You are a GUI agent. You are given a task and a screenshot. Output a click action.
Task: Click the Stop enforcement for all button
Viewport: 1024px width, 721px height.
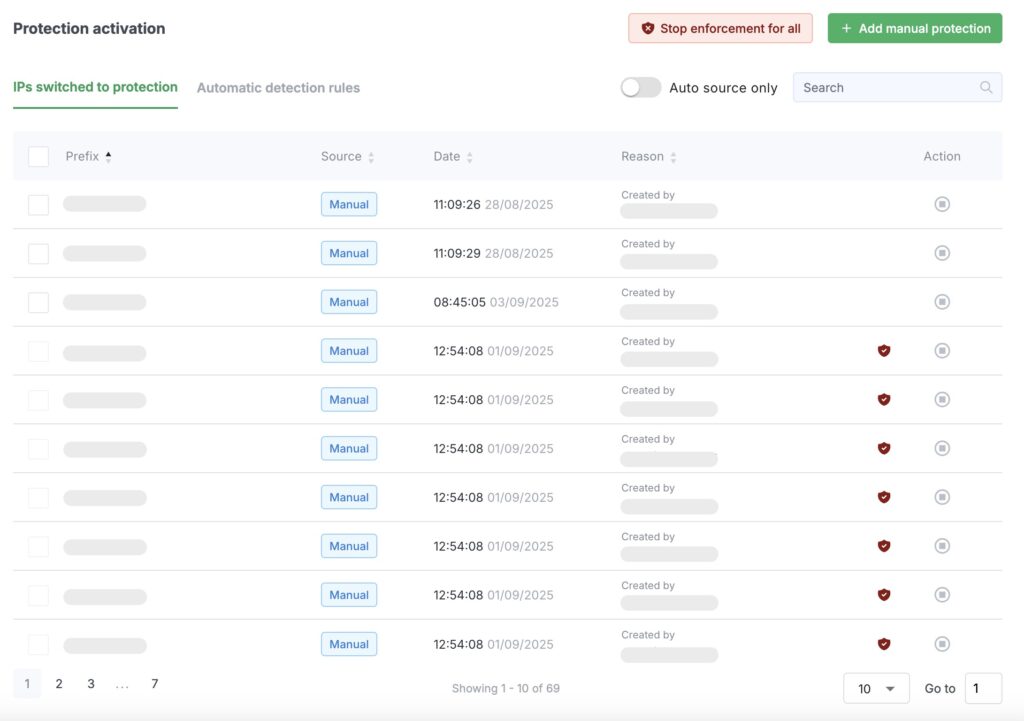[x=720, y=28]
